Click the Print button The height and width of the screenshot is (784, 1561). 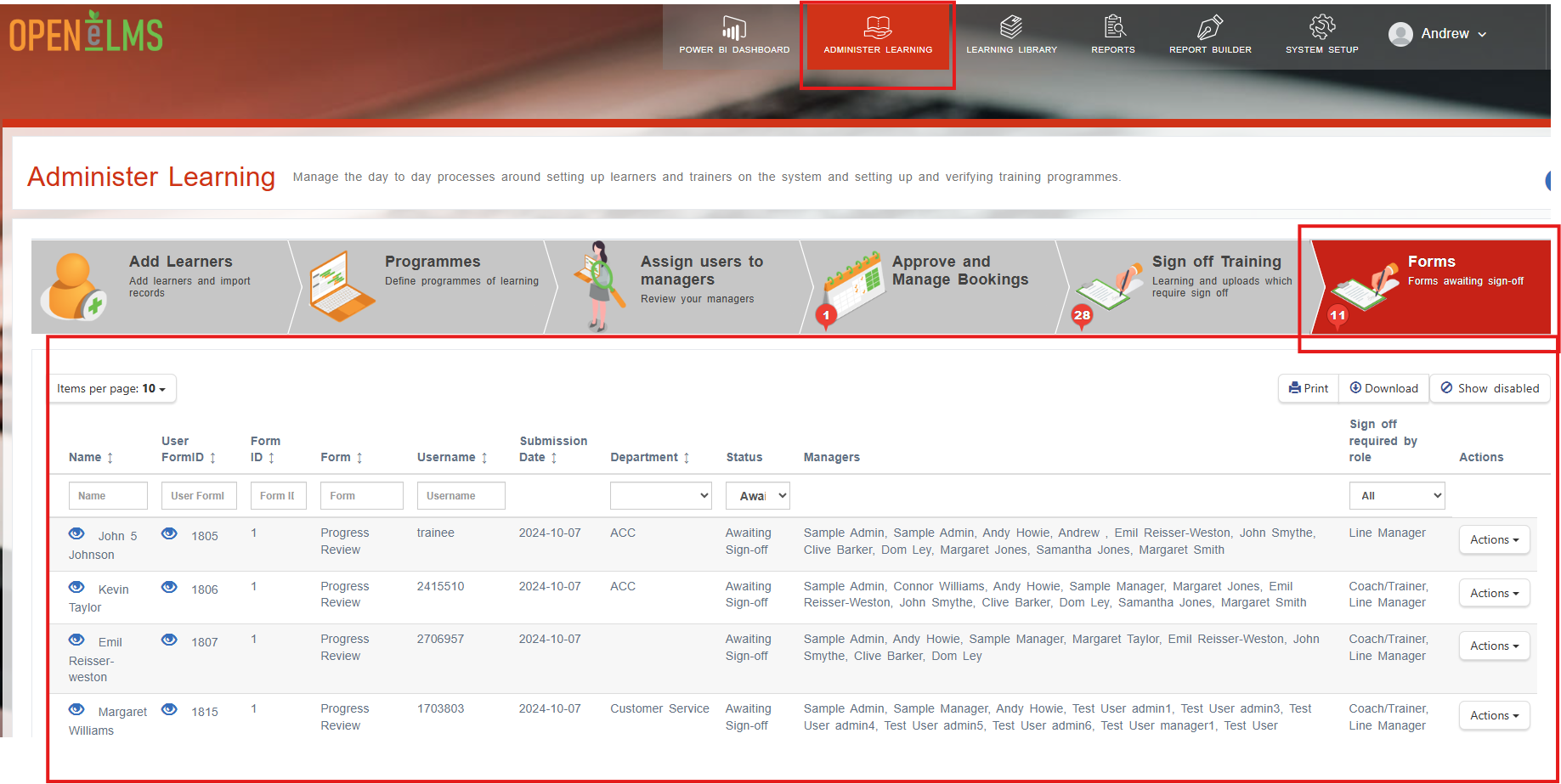pyautogui.click(x=1309, y=388)
